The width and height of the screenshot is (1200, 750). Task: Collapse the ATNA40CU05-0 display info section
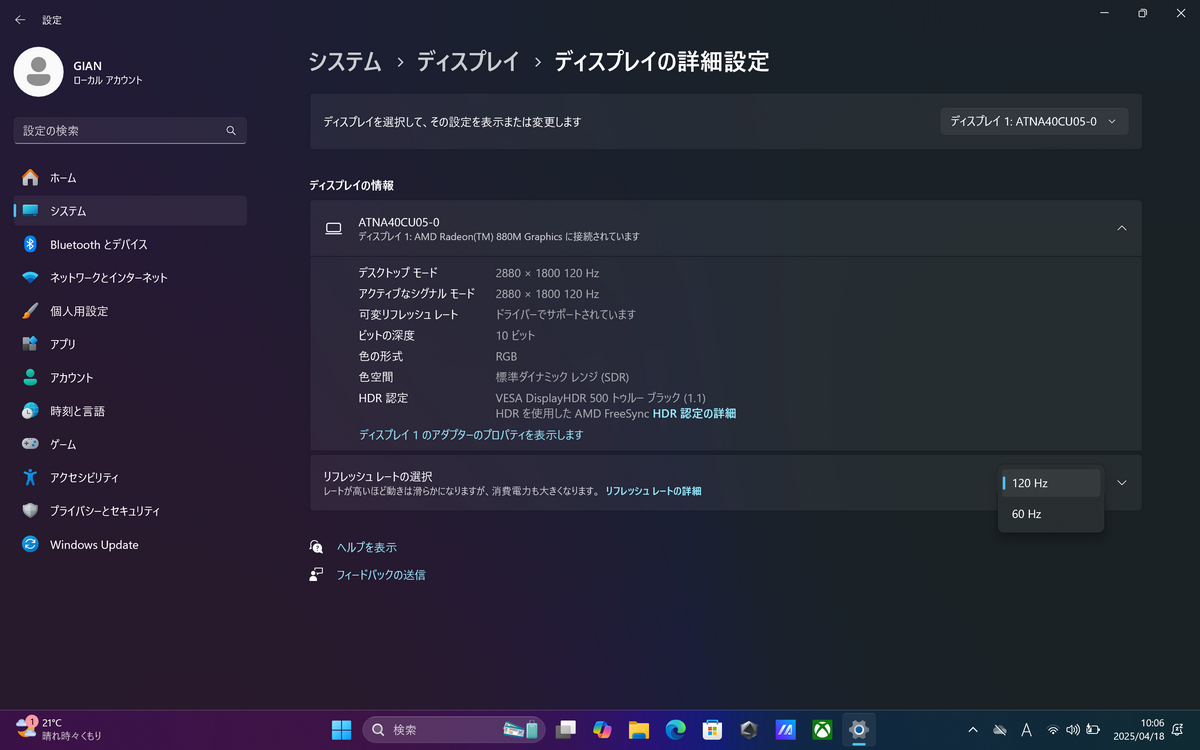(1121, 228)
